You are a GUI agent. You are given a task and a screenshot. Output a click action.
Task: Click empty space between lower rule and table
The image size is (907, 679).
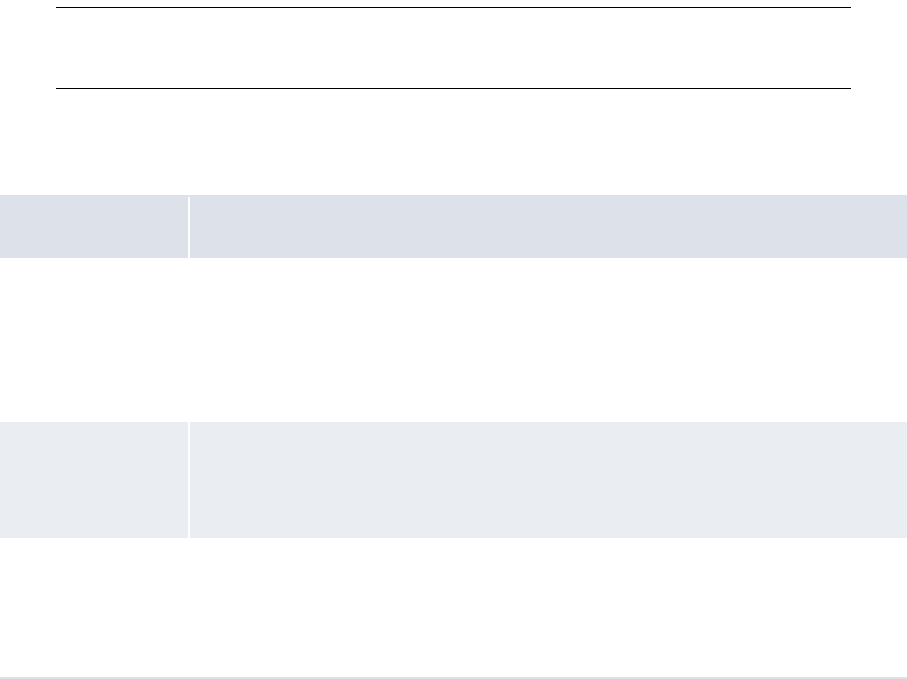point(454,142)
